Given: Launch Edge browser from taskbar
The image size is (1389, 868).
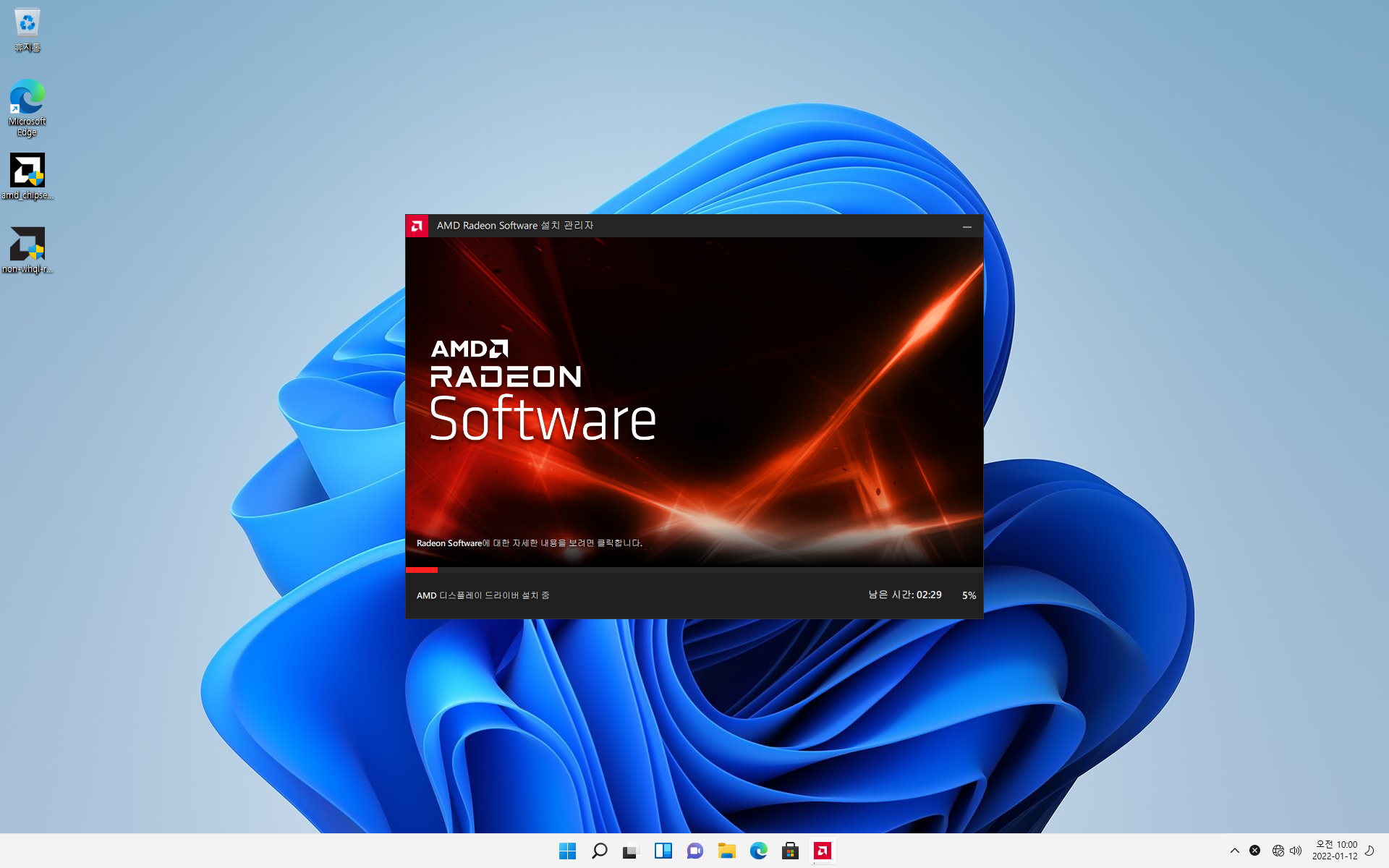Looking at the screenshot, I should (758, 851).
